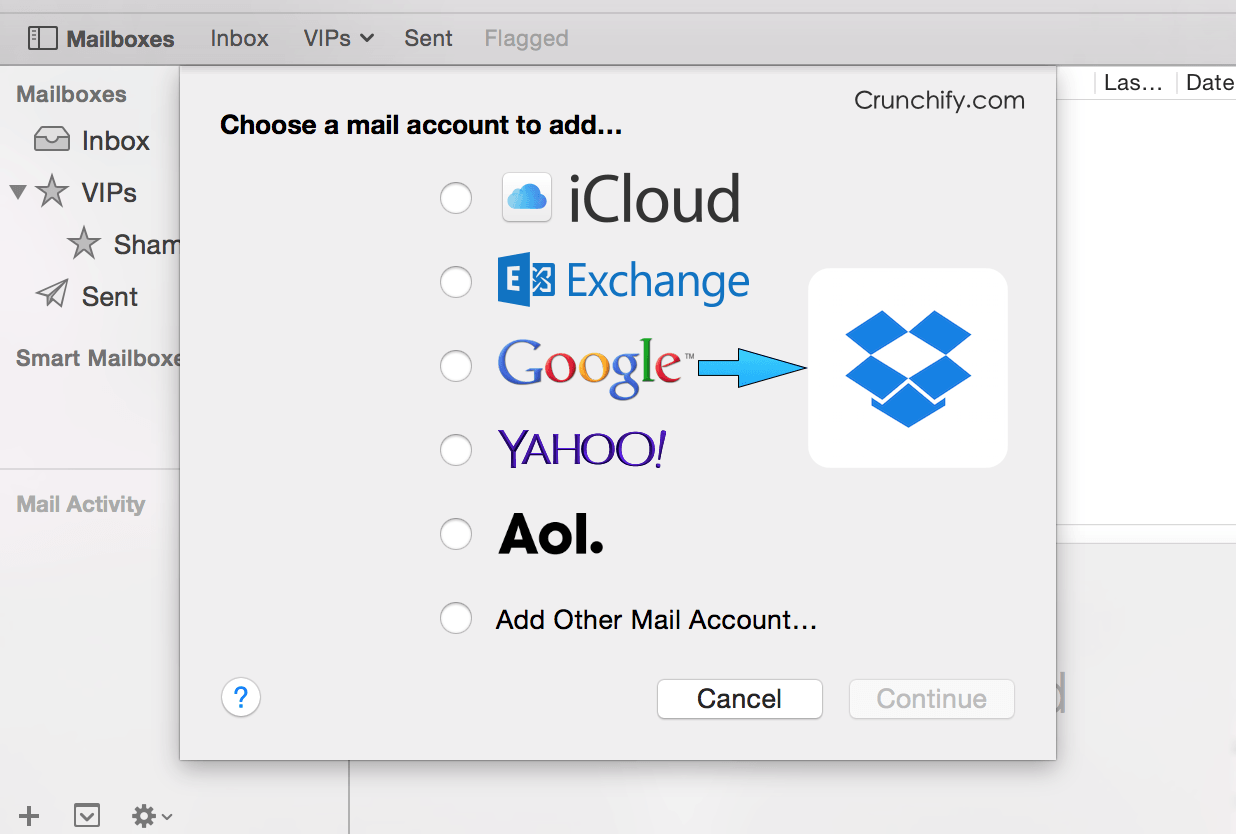Switch to Sent in the favorites bar

(x=428, y=39)
